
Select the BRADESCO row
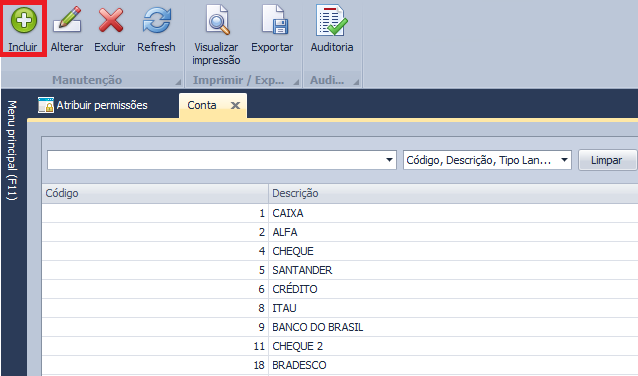pos(340,365)
